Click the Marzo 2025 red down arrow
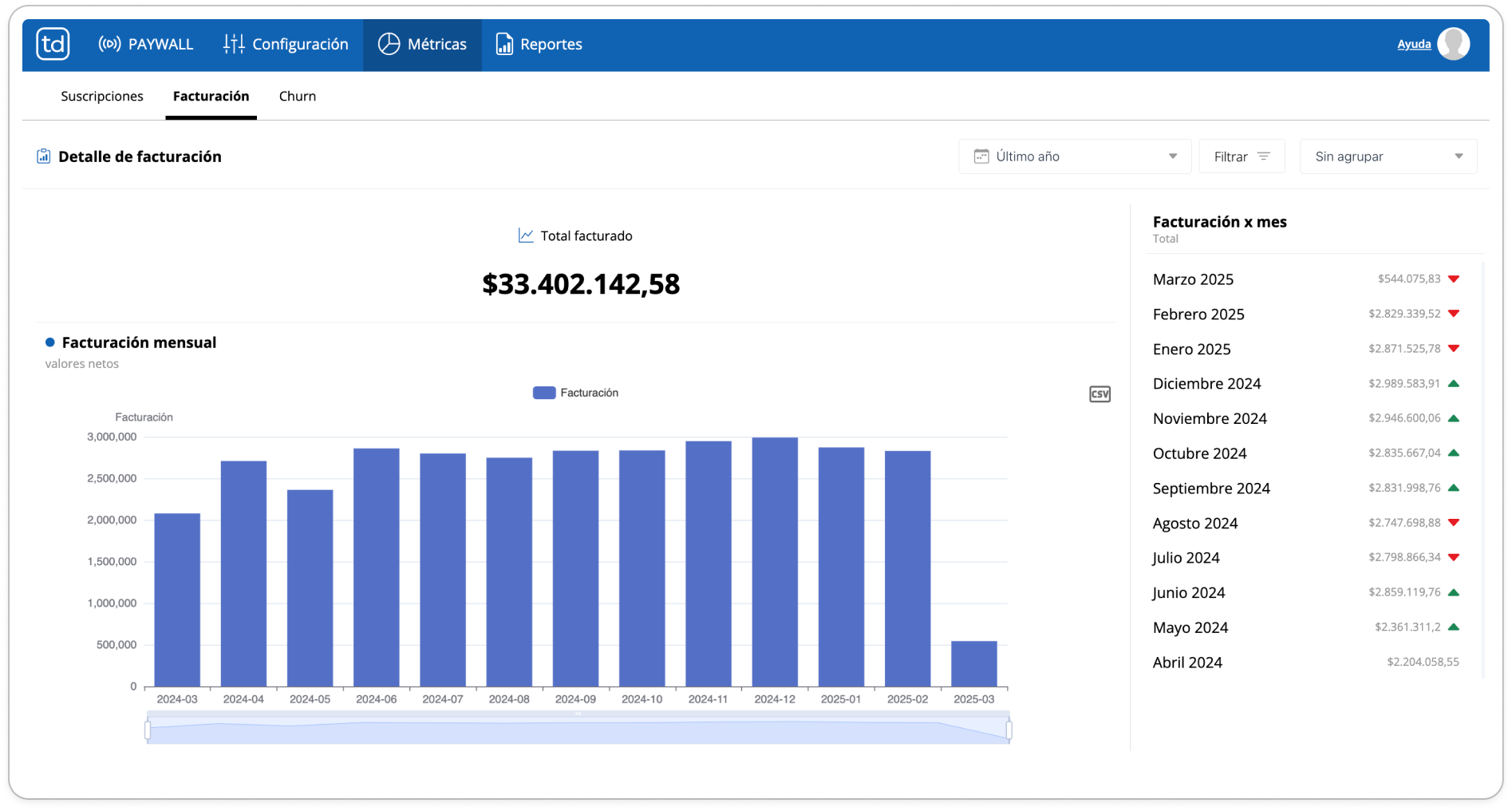Image resolution: width=1512 pixels, height=811 pixels. coord(1454,279)
